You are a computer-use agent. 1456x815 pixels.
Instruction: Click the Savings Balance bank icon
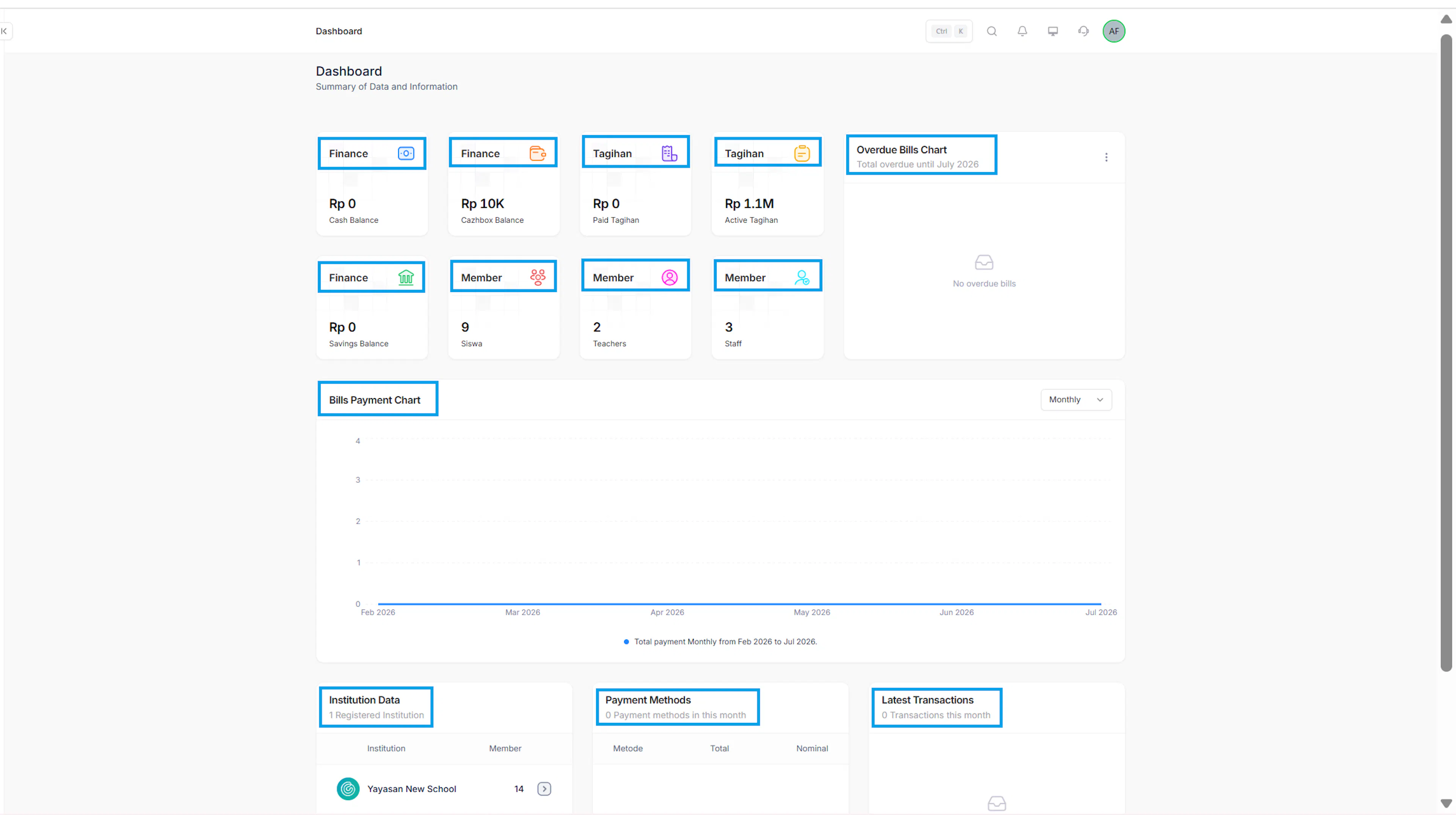pos(406,278)
